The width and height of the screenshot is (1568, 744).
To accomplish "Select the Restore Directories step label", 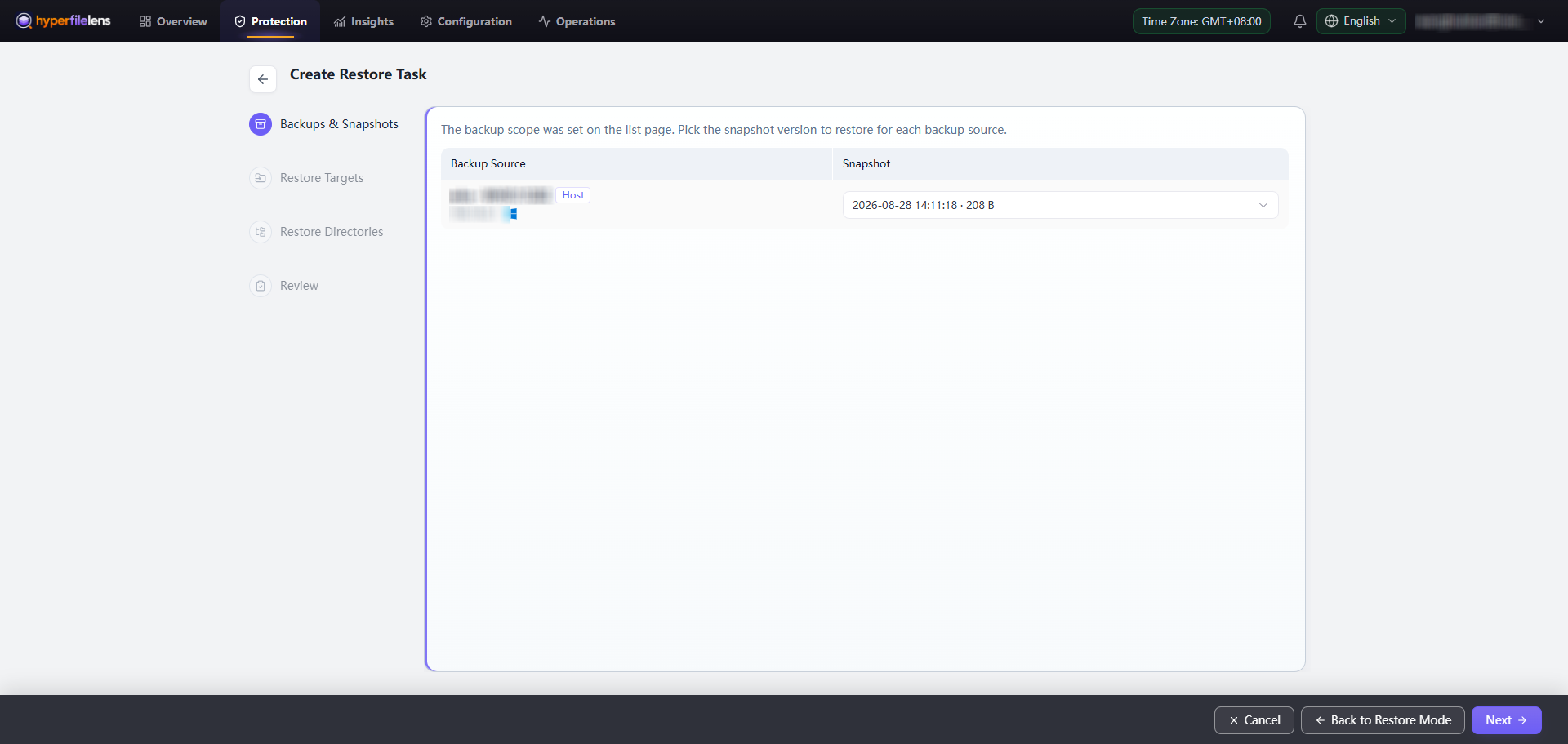I will pyautogui.click(x=332, y=232).
